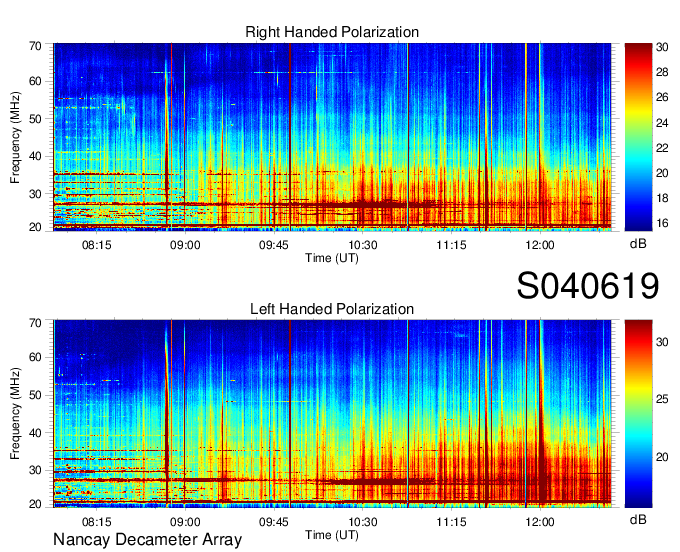Pick the 11:15 tick of left-handed plot
The height and width of the screenshot is (552, 680).
pyautogui.click(x=451, y=522)
